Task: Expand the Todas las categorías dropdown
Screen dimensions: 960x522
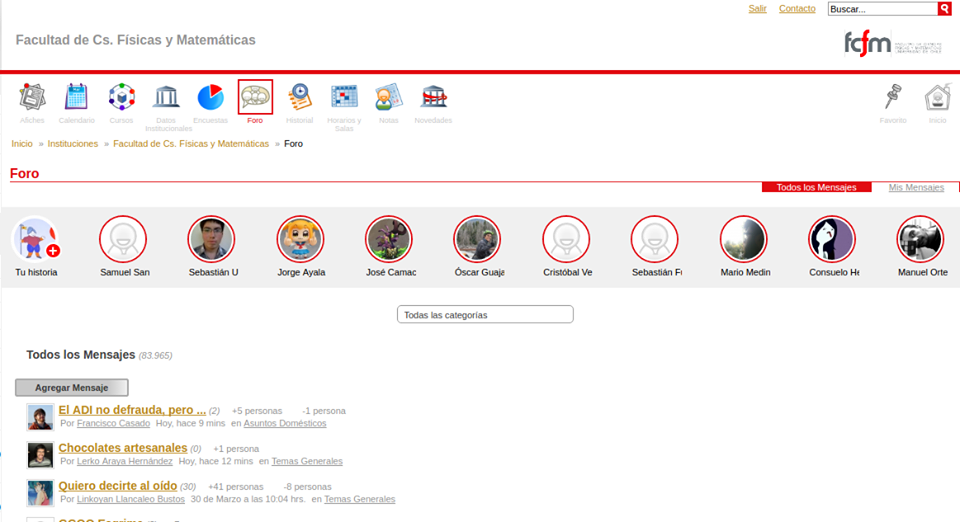Action: (485, 314)
